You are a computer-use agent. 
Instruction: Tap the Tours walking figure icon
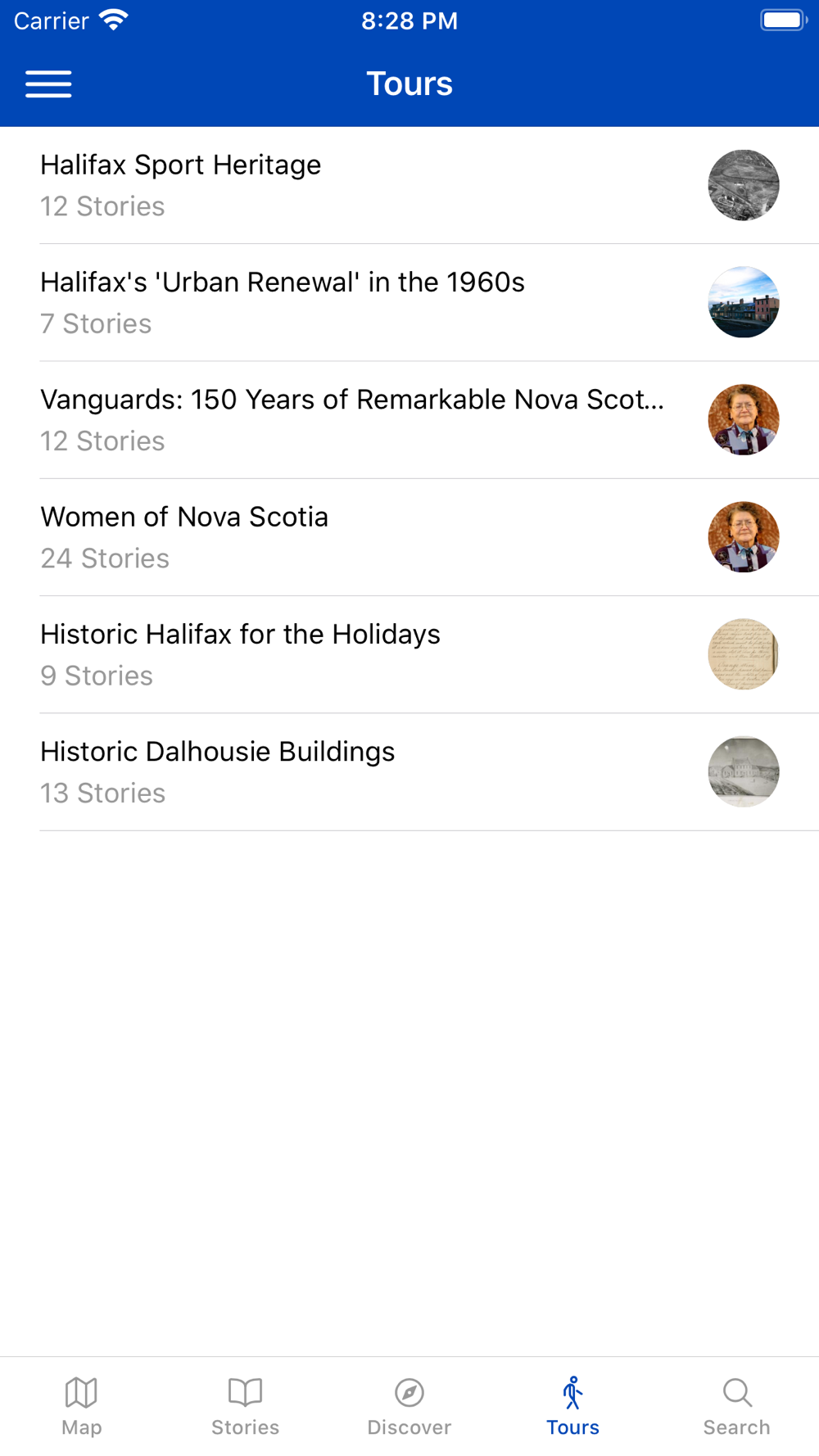pyautogui.click(x=572, y=1392)
